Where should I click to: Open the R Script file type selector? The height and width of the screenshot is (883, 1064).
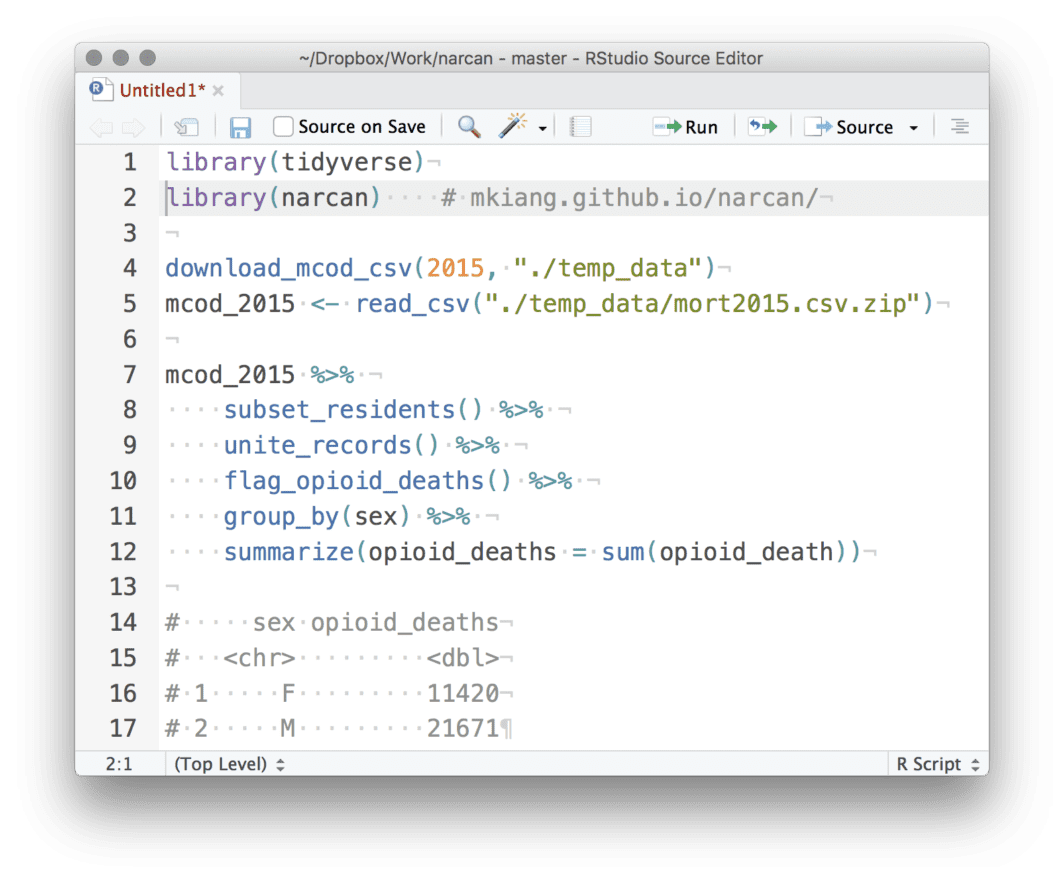[938, 764]
